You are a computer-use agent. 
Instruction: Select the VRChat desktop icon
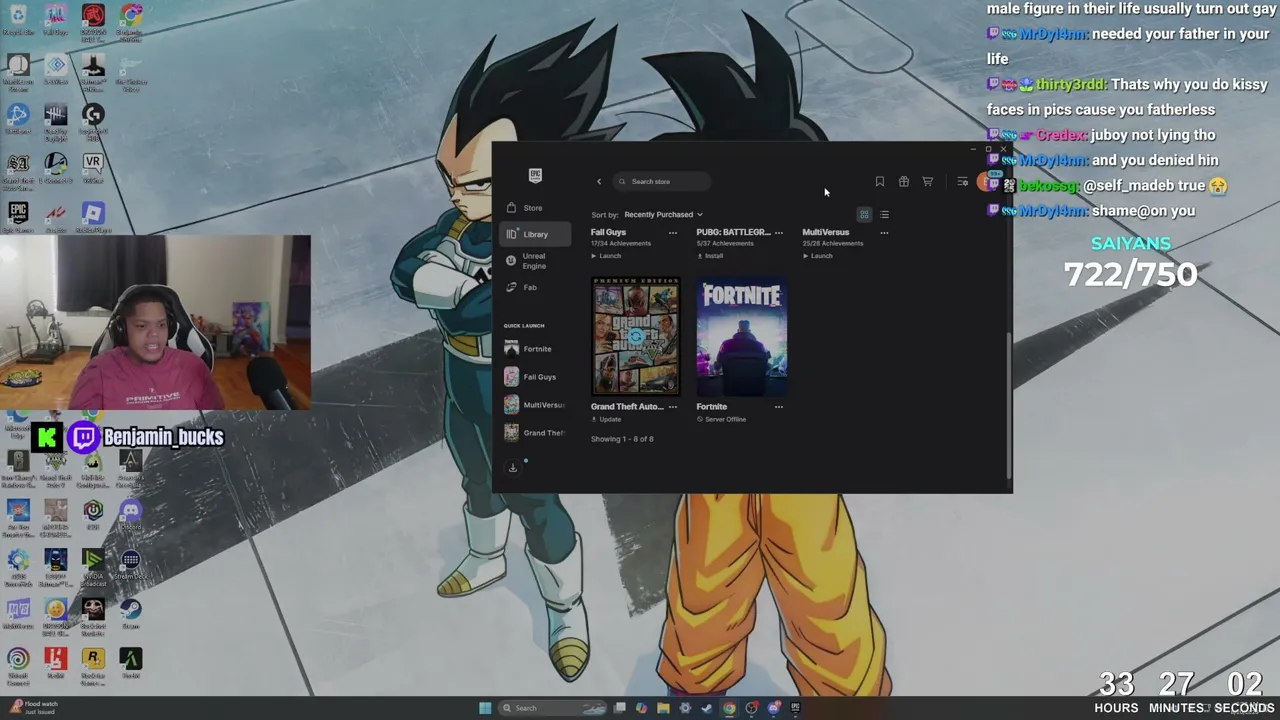[x=93, y=167]
